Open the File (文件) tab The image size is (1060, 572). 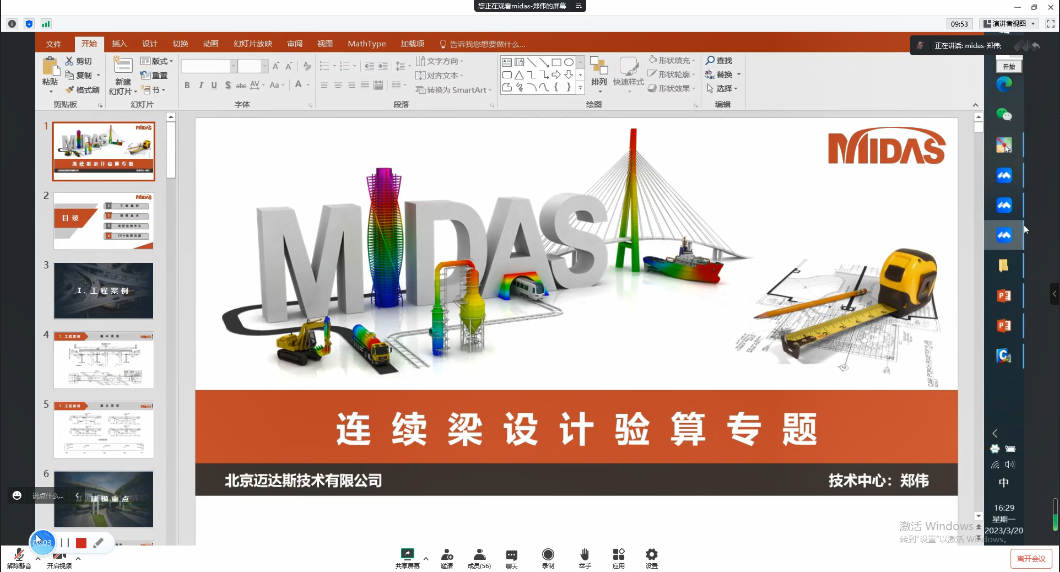tap(53, 44)
